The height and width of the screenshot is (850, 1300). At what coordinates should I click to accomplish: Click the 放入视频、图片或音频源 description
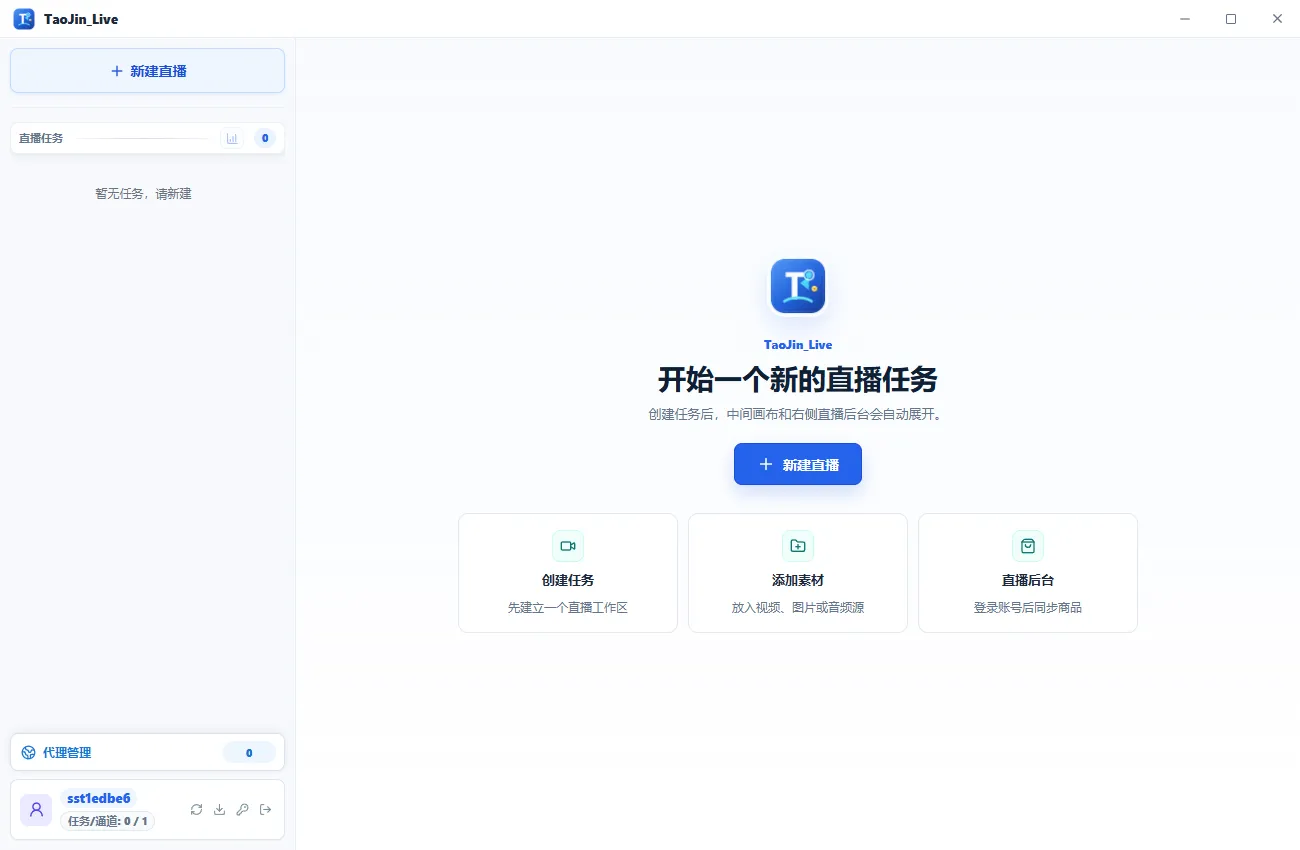click(x=798, y=608)
